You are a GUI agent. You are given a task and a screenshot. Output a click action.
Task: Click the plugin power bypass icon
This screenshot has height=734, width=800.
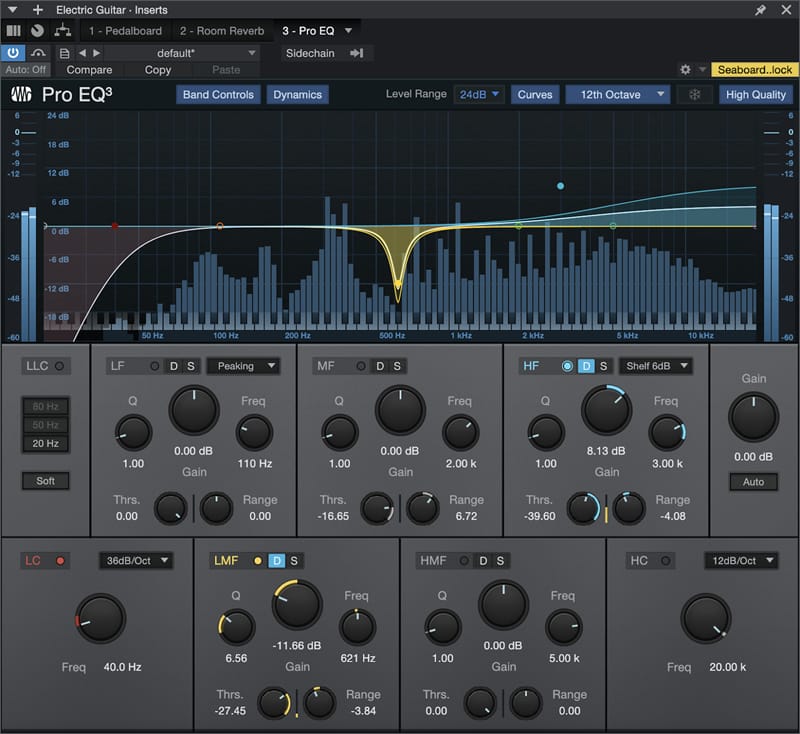(x=14, y=53)
